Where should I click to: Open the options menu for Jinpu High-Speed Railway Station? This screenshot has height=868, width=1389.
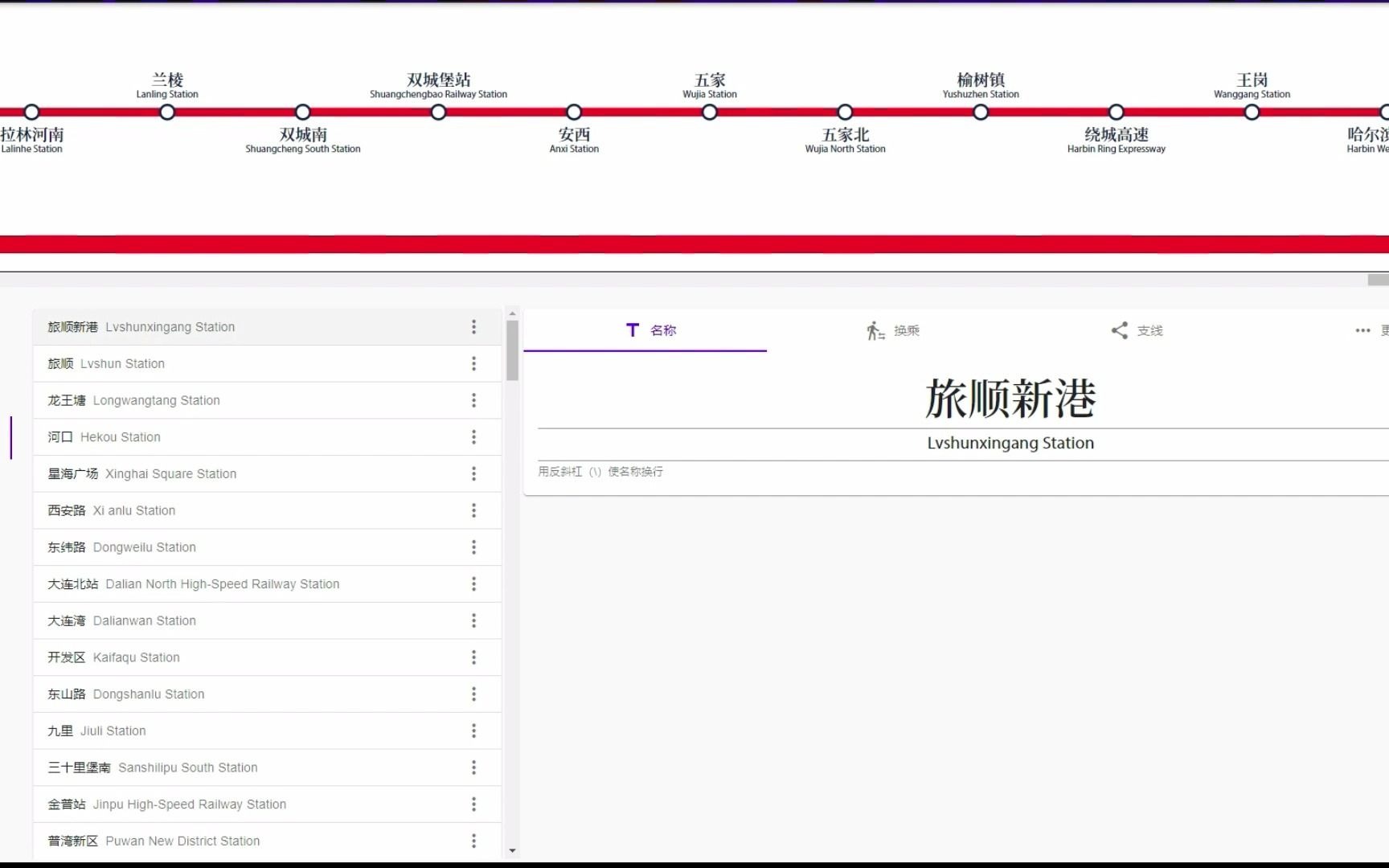point(473,805)
